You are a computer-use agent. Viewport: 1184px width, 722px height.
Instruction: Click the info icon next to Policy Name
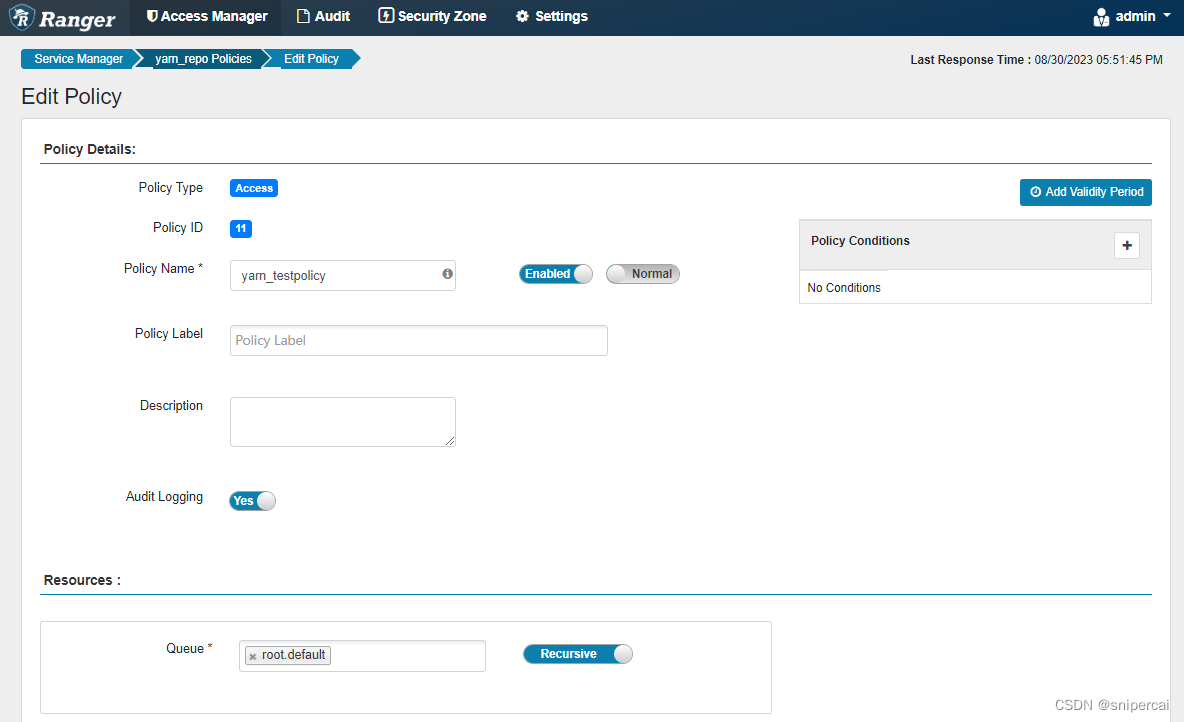[x=447, y=274]
